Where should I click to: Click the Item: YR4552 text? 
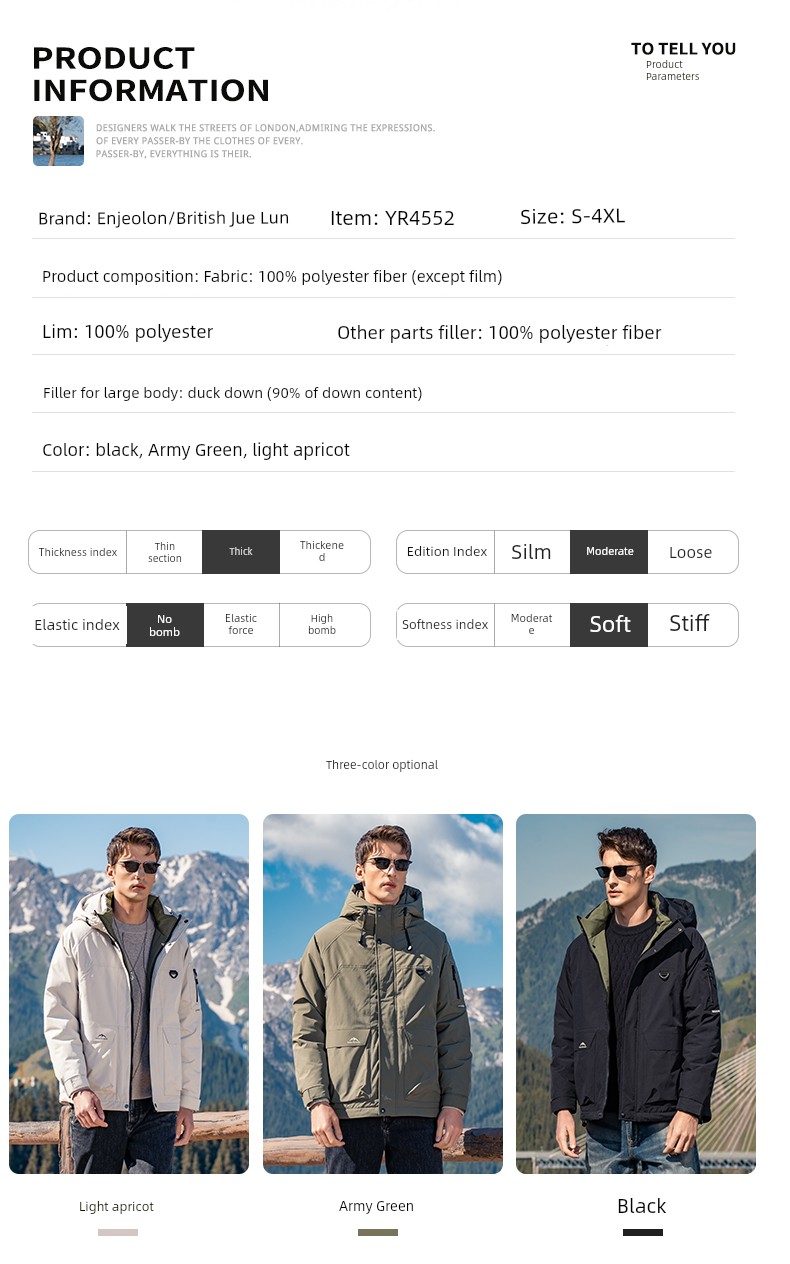[392, 218]
